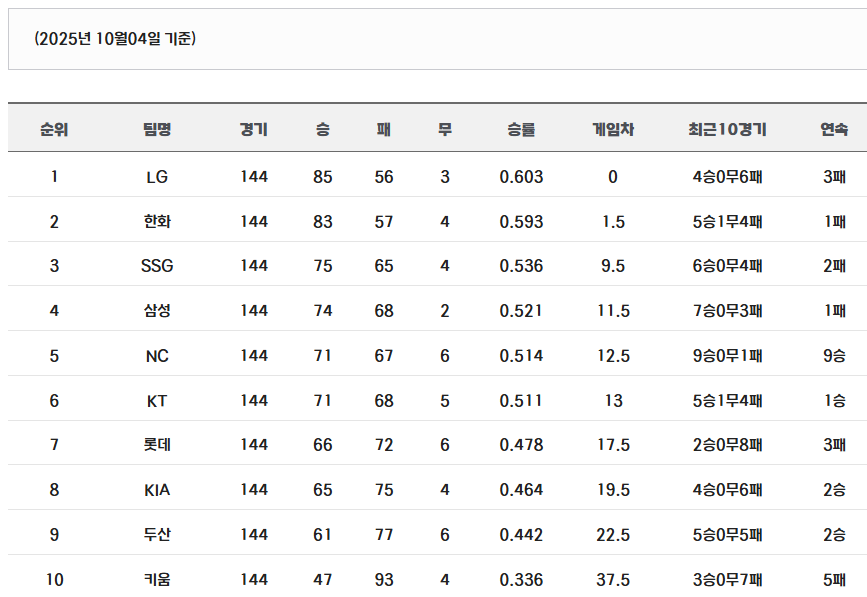Viewport: 867px width, 597px height.
Task: Select the 한화 team name
Action: click(x=157, y=221)
